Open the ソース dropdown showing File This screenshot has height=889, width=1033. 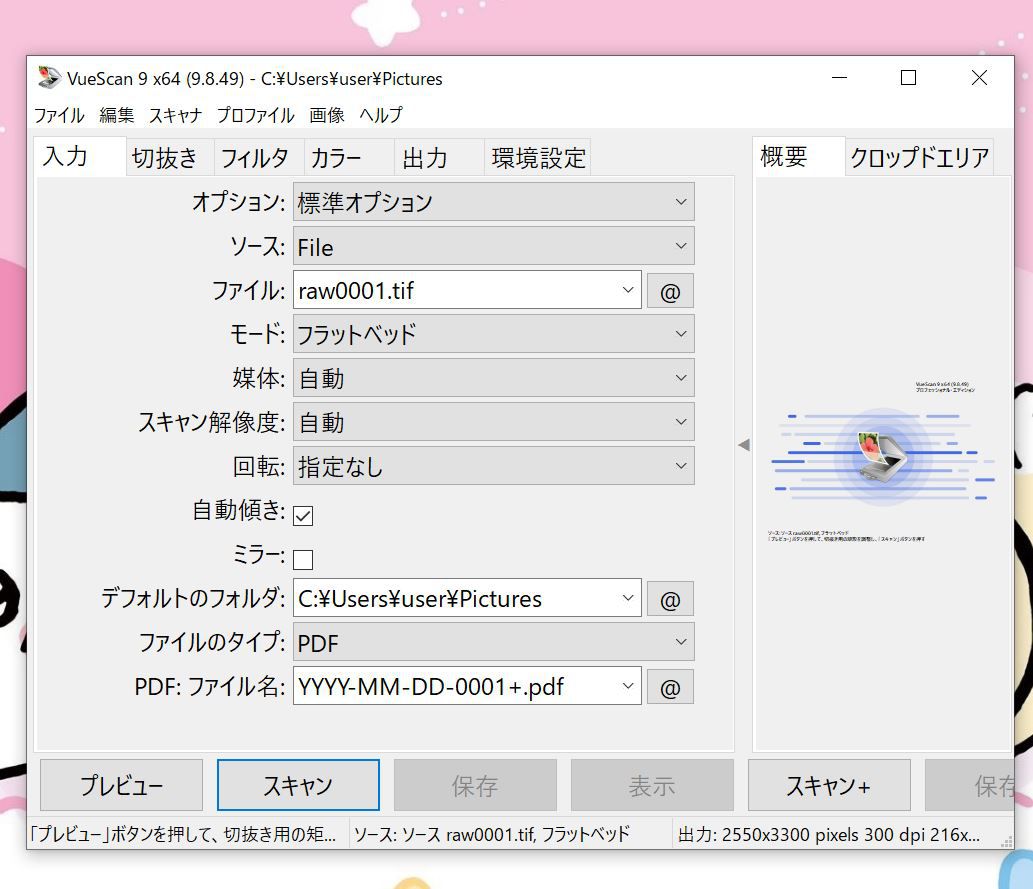493,247
